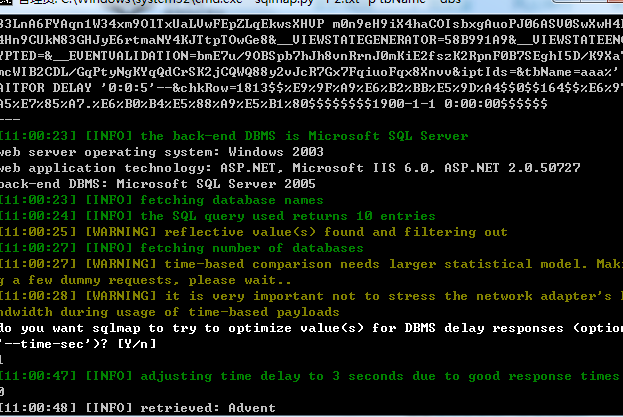Click the 'adjusting time delay to 3 seconds' line

312,376
